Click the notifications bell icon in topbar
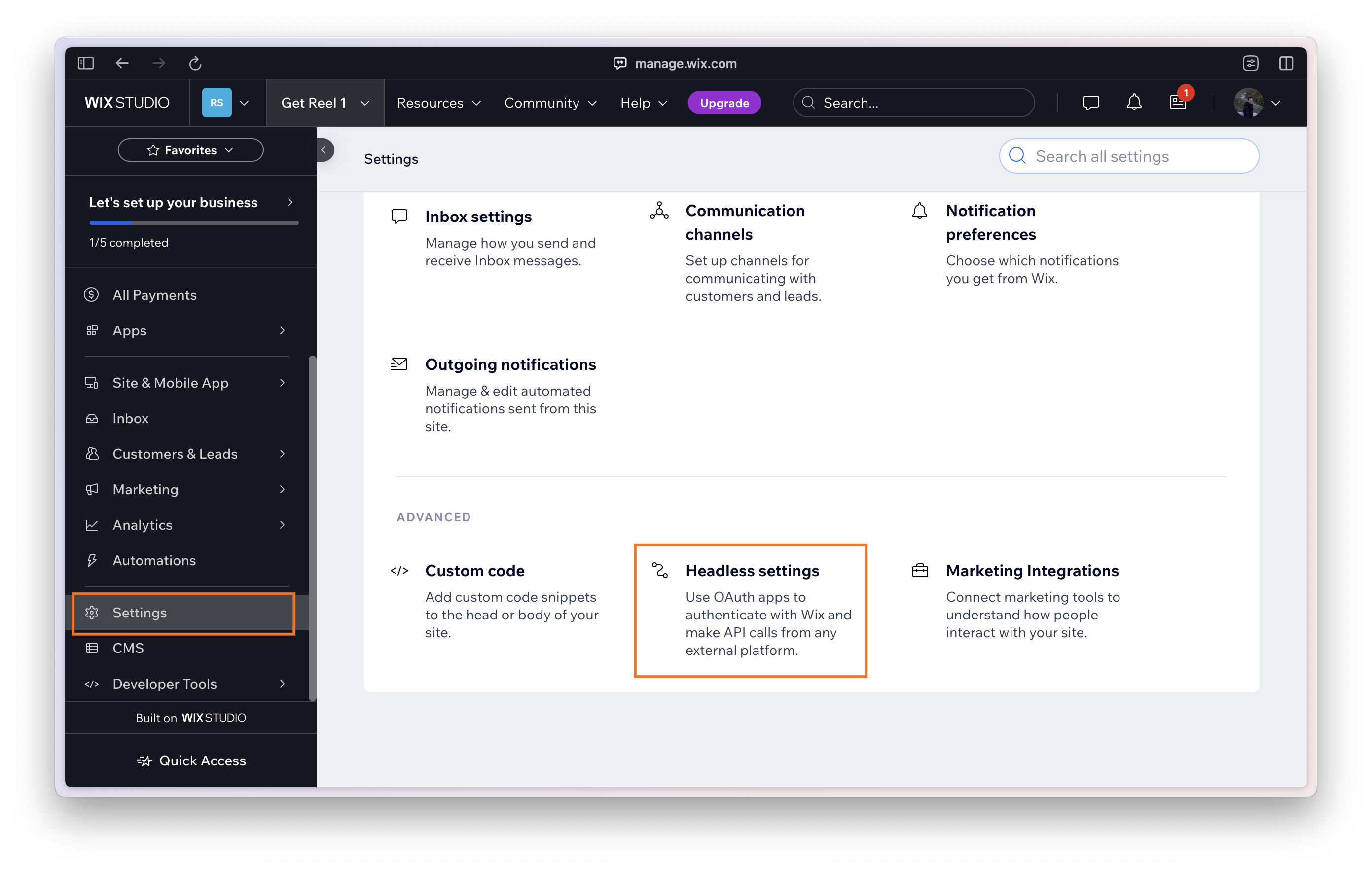The image size is (1372, 870). pos(1134,102)
